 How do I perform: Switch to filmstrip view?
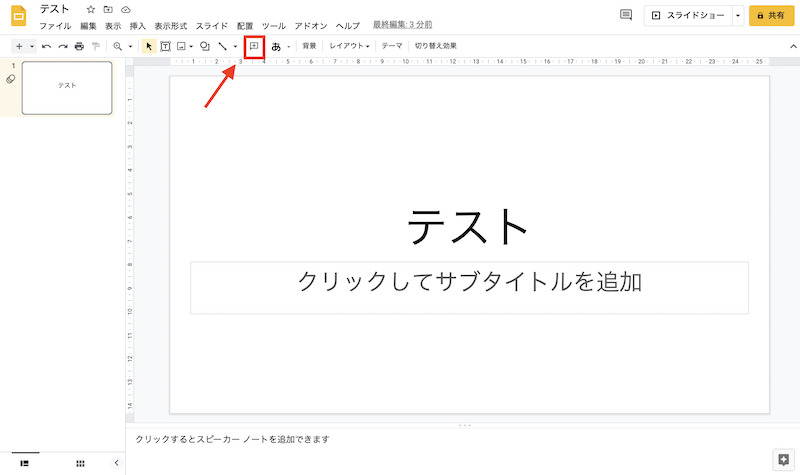(x=25, y=463)
